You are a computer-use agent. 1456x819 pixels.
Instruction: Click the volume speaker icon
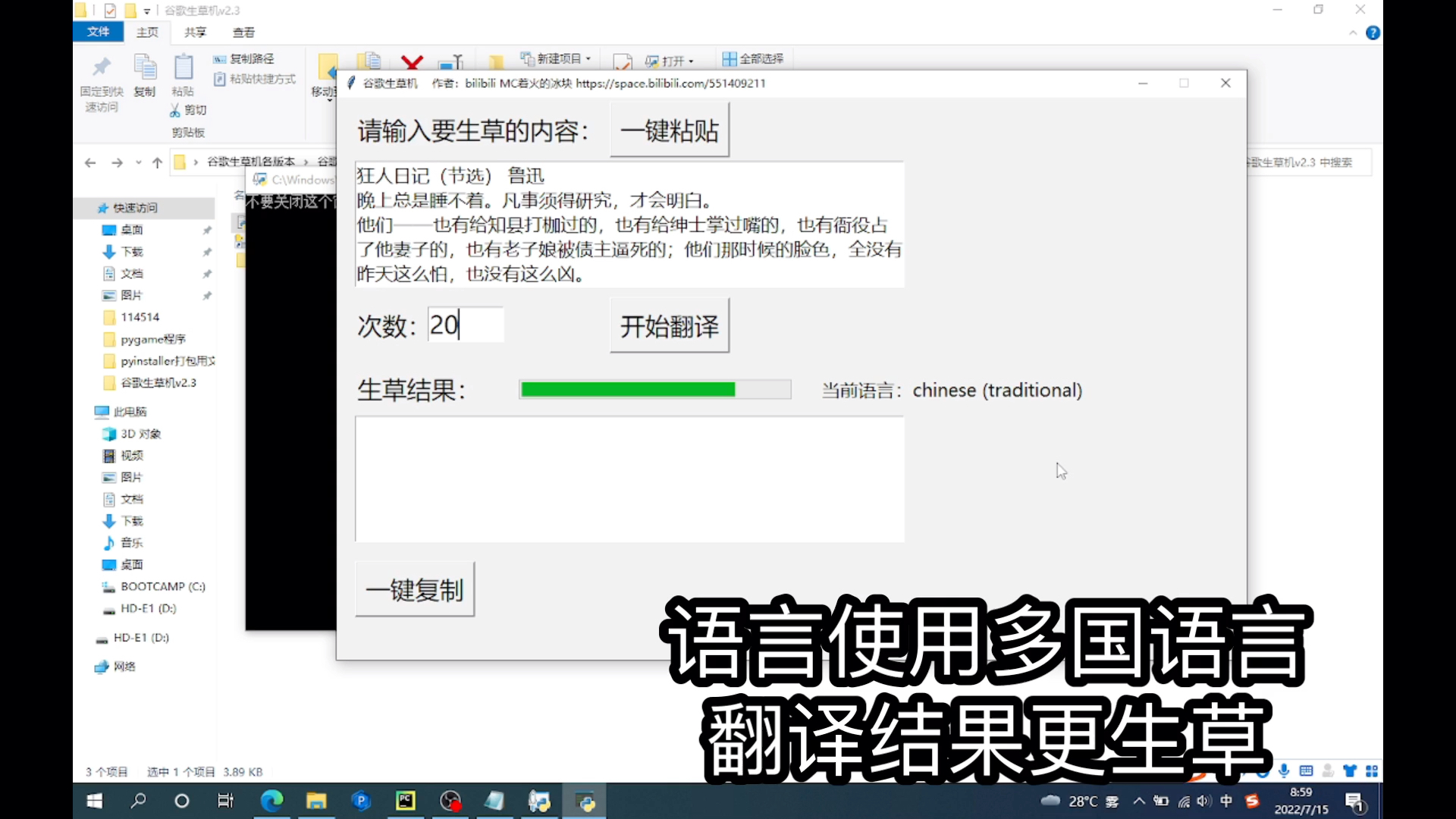[1205, 801]
